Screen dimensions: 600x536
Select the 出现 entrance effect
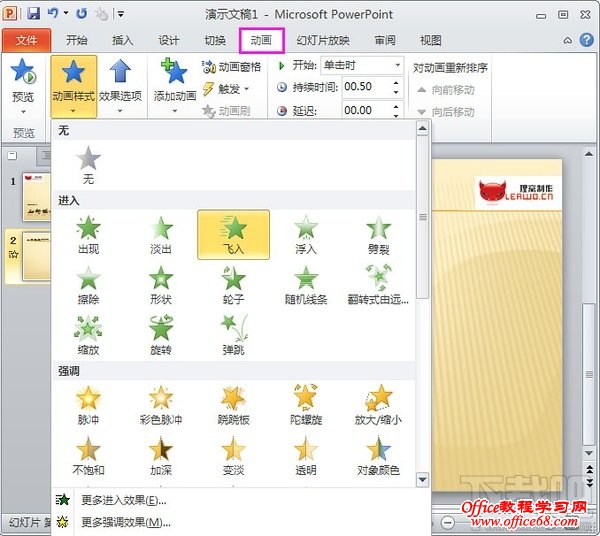tap(88, 235)
